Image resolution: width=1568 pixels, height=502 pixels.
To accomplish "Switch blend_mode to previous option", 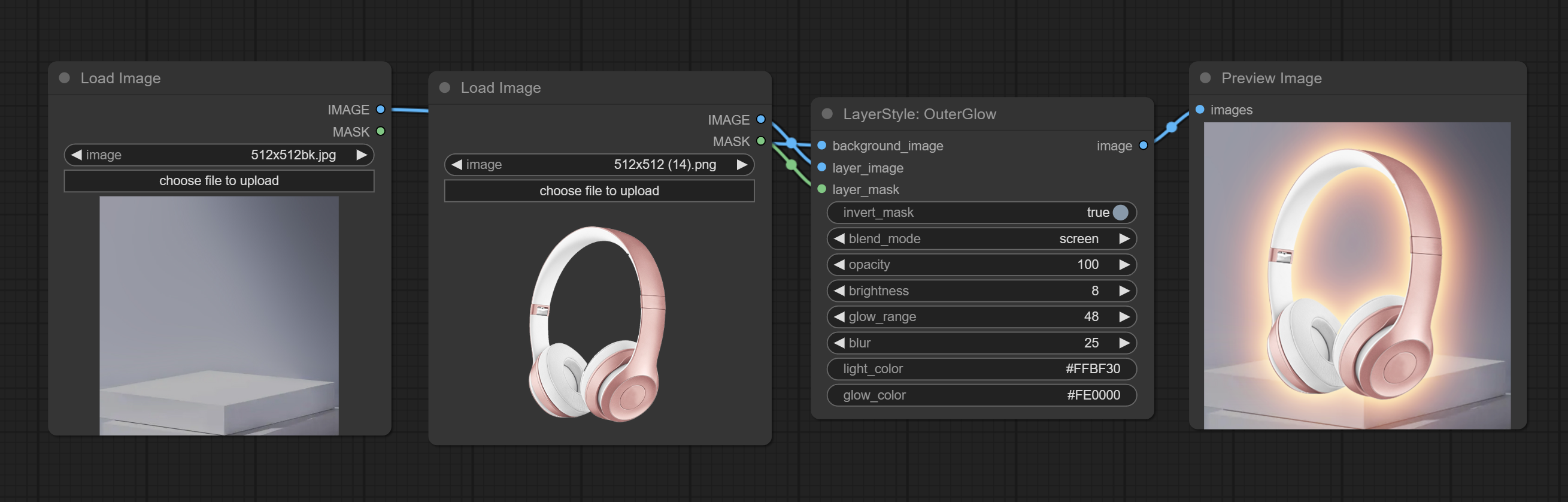I will (x=839, y=239).
